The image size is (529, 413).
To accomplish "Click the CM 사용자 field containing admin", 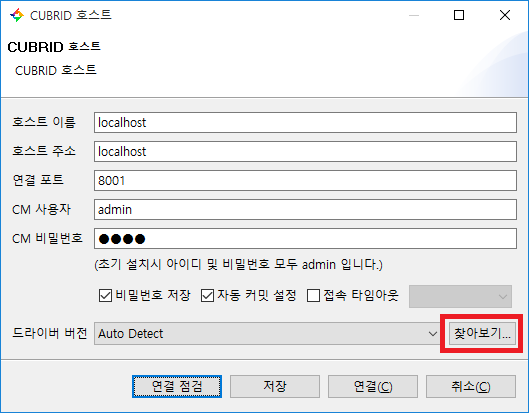I will 305,210.
